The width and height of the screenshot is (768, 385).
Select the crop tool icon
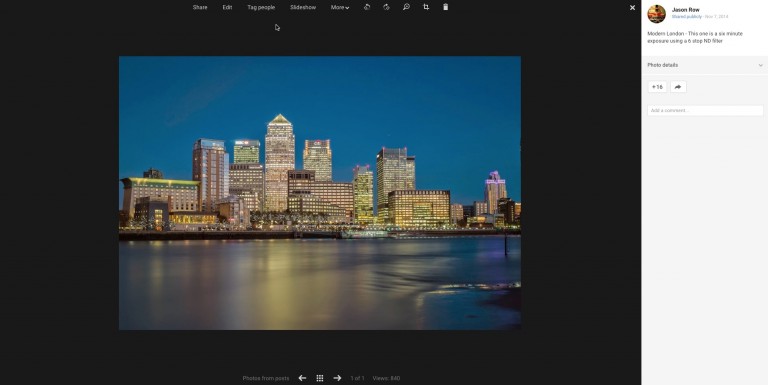pos(426,7)
